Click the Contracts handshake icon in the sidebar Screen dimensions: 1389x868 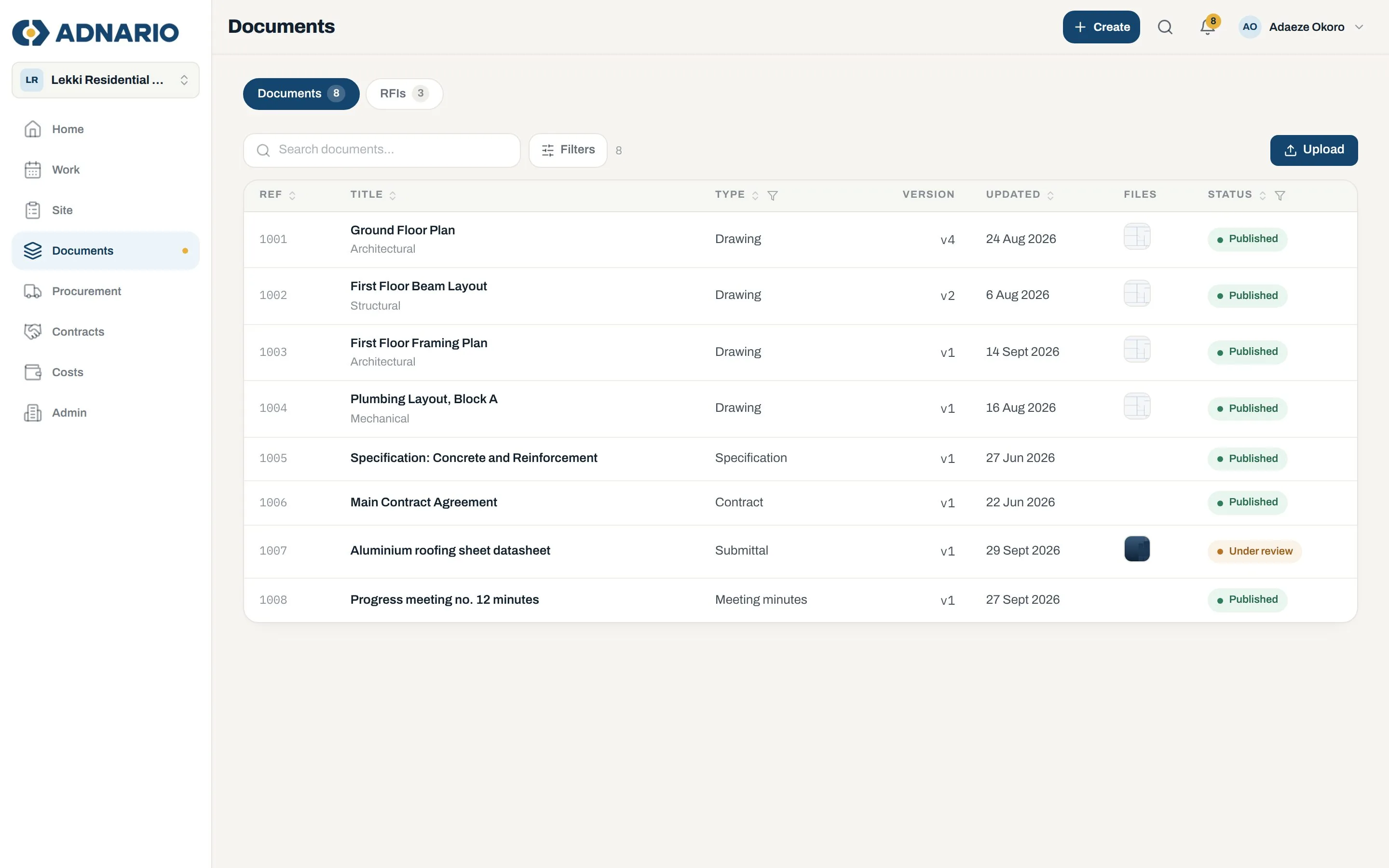(x=33, y=332)
